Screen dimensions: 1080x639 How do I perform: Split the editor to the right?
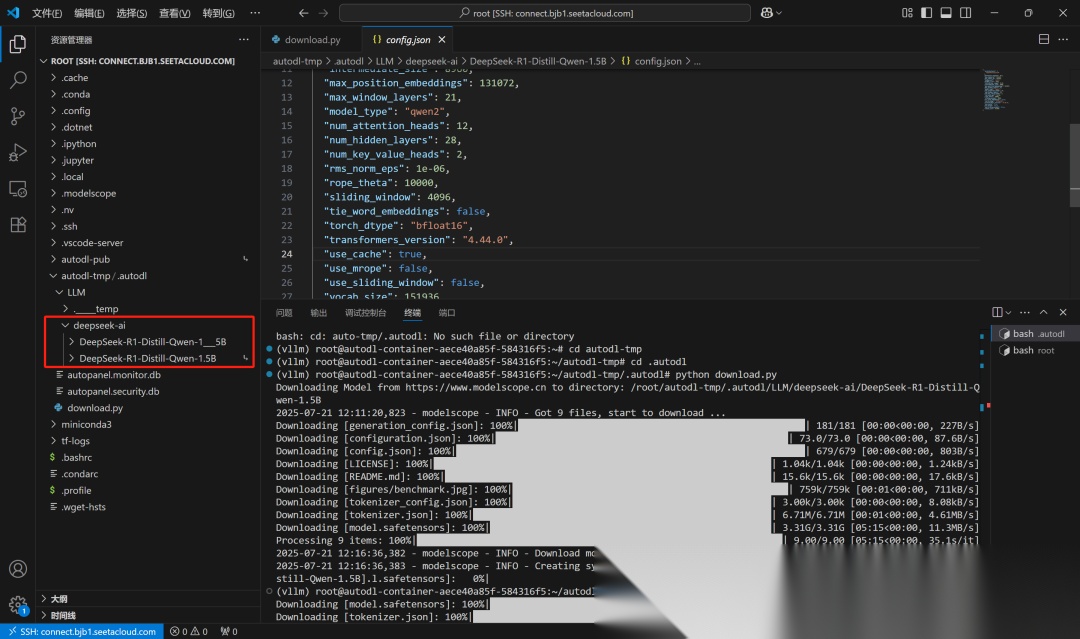1044,39
